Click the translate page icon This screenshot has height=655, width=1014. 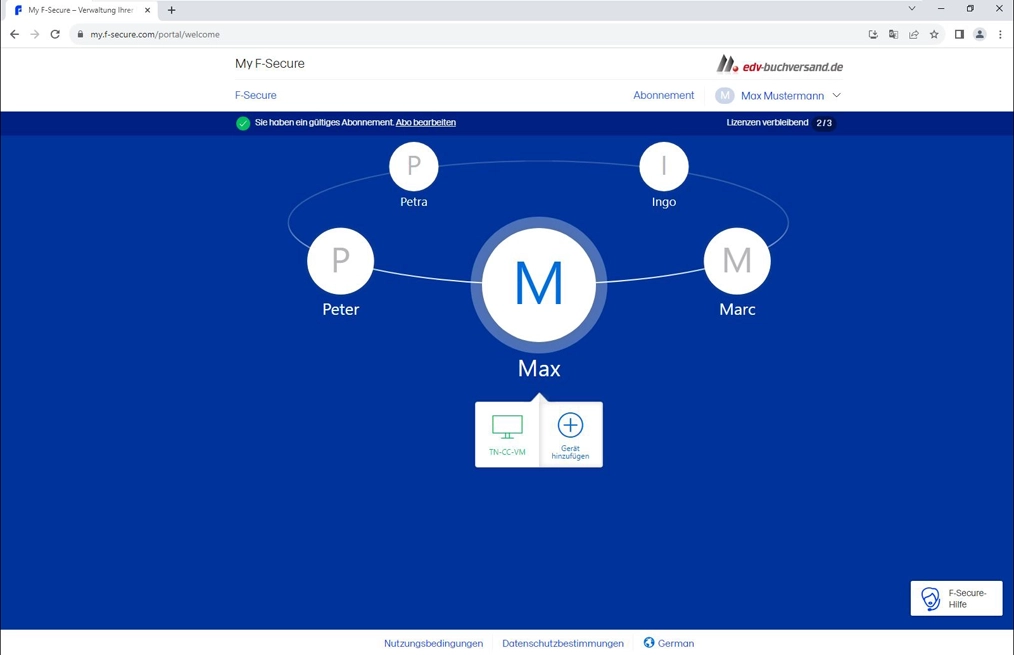pos(893,34)
